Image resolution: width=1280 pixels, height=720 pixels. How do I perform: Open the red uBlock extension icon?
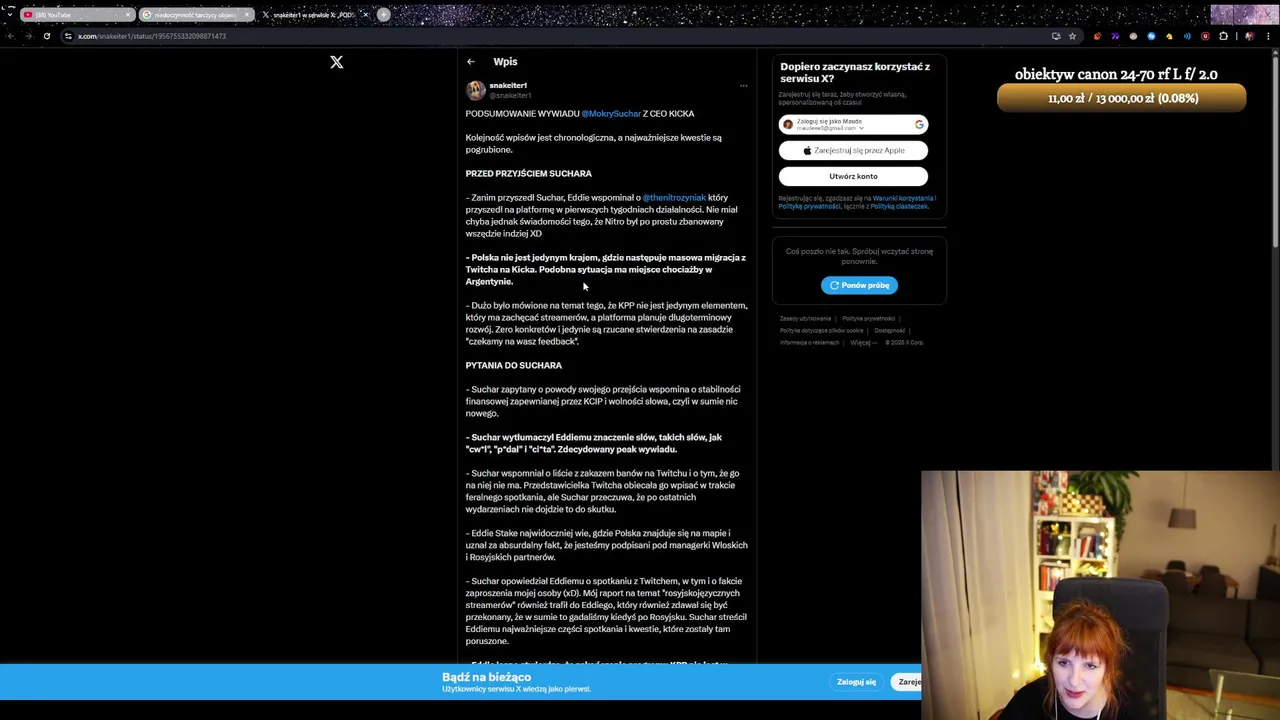pos(1205,36)
